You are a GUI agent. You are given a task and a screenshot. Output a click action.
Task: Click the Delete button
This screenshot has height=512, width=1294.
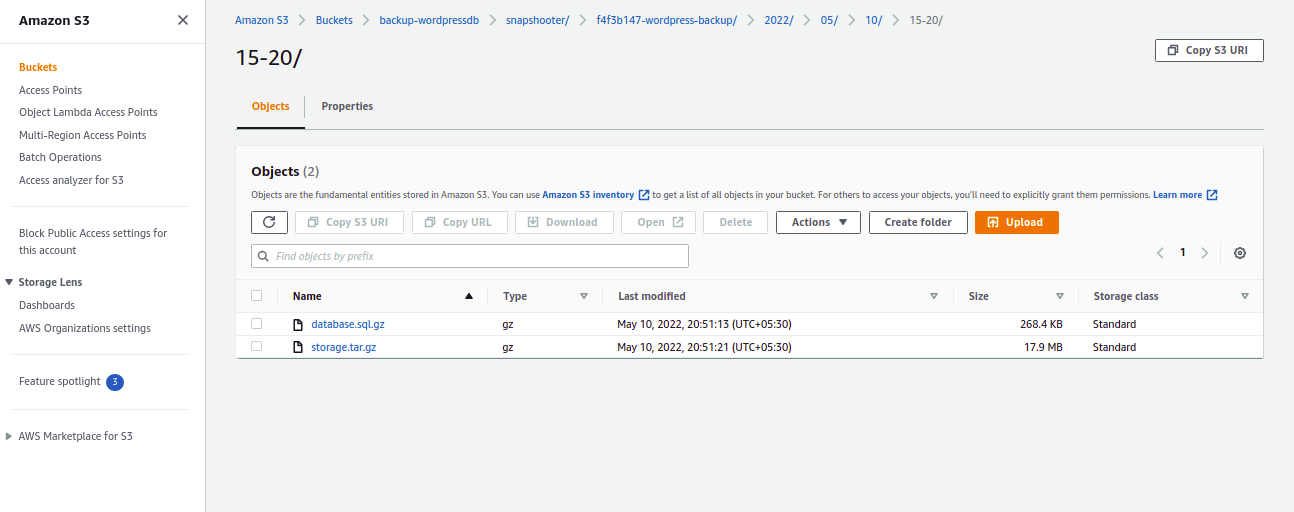click(736, 222)
